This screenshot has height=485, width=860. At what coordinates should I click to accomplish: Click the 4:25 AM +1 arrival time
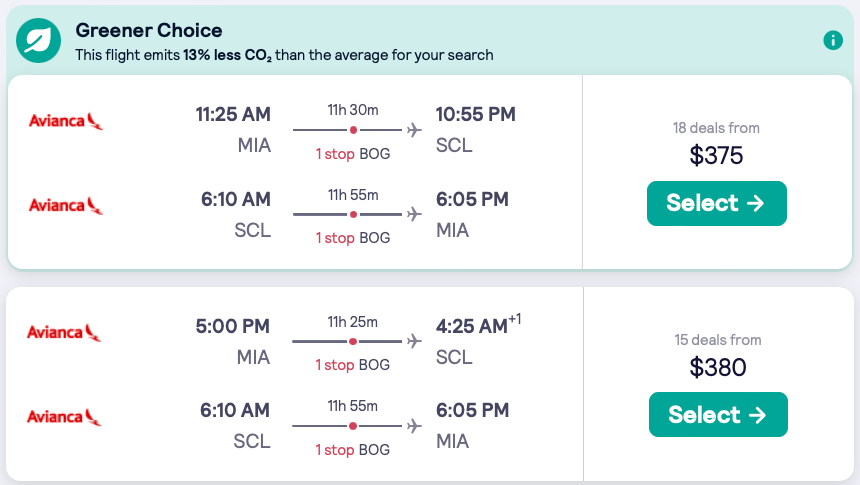click(473, 326)
